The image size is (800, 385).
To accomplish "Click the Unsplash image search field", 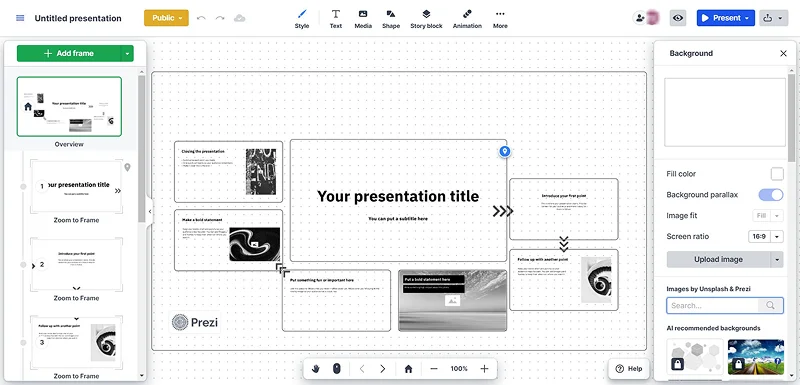I will point(712,305).
